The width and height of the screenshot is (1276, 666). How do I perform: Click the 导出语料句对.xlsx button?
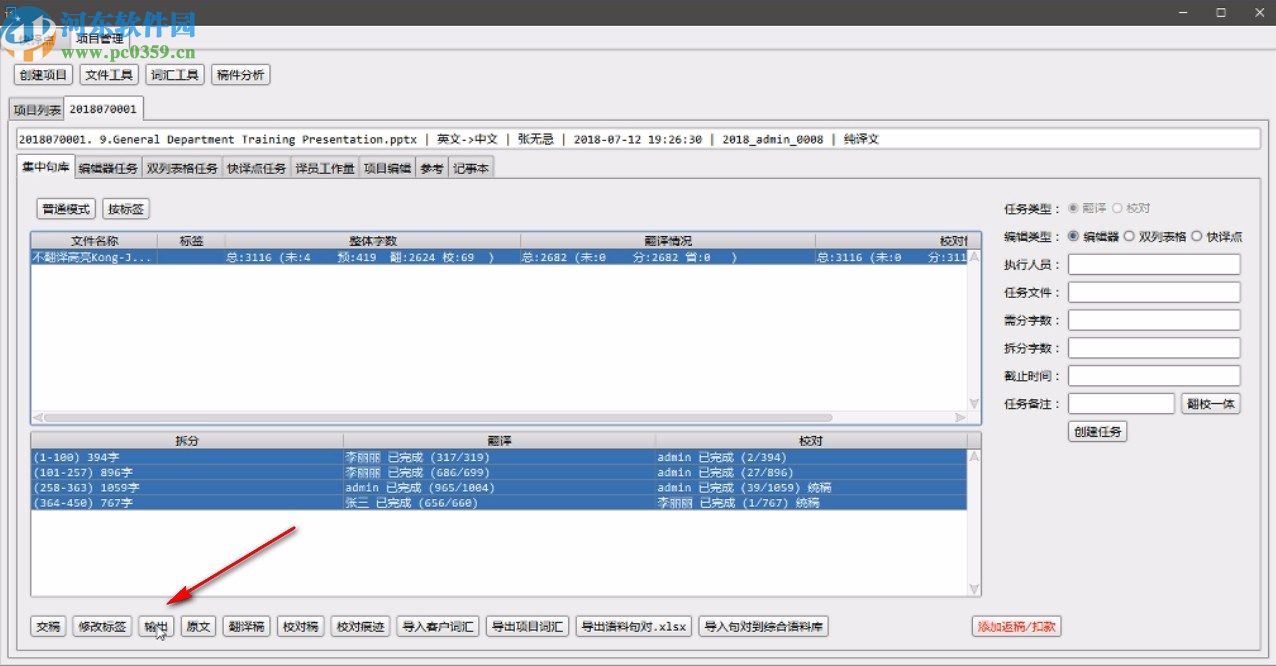(634, 627)
